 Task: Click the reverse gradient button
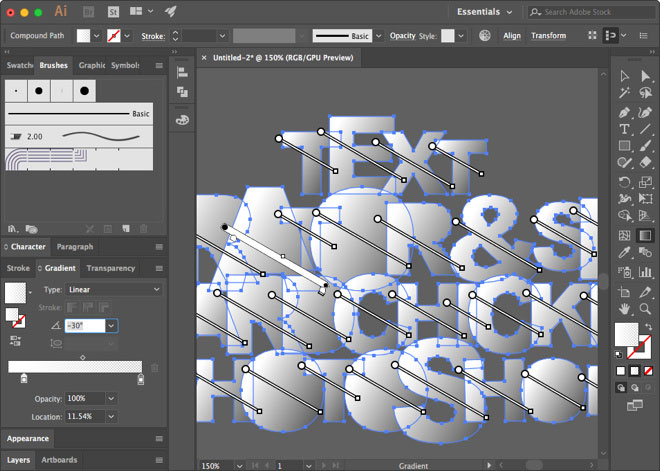coord(15,341)
